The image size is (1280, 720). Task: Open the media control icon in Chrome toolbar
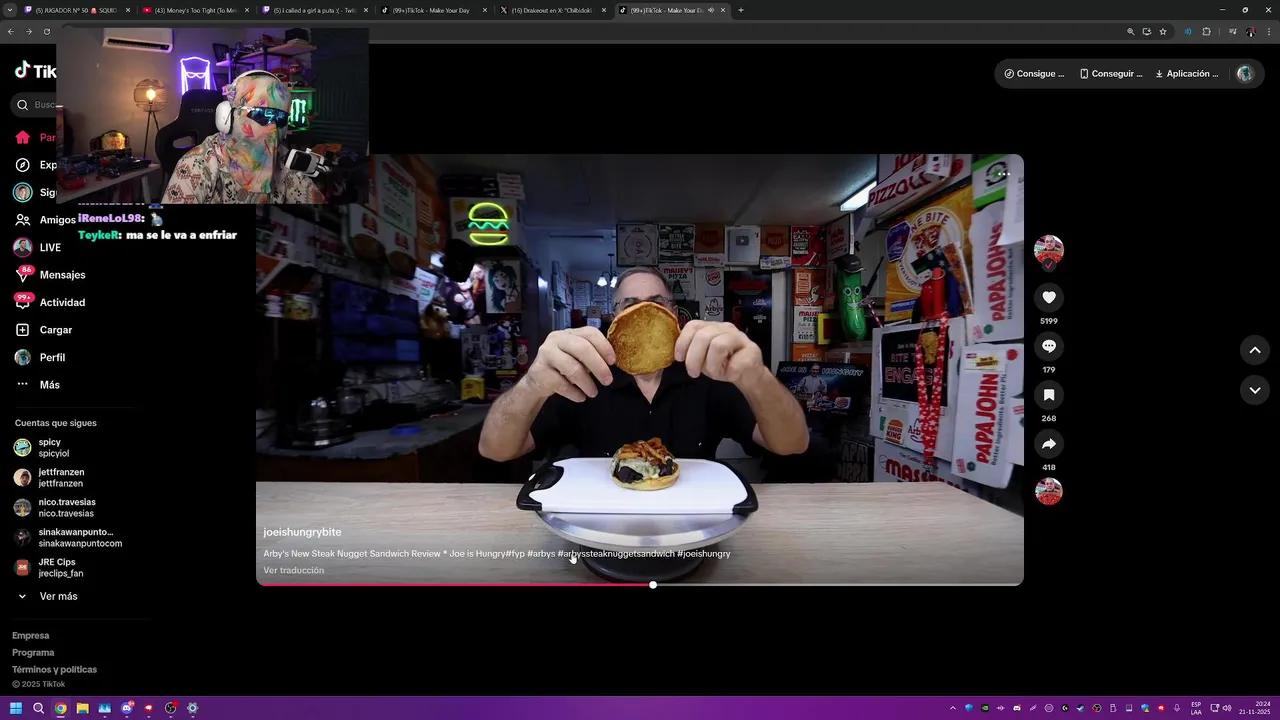1233,31
